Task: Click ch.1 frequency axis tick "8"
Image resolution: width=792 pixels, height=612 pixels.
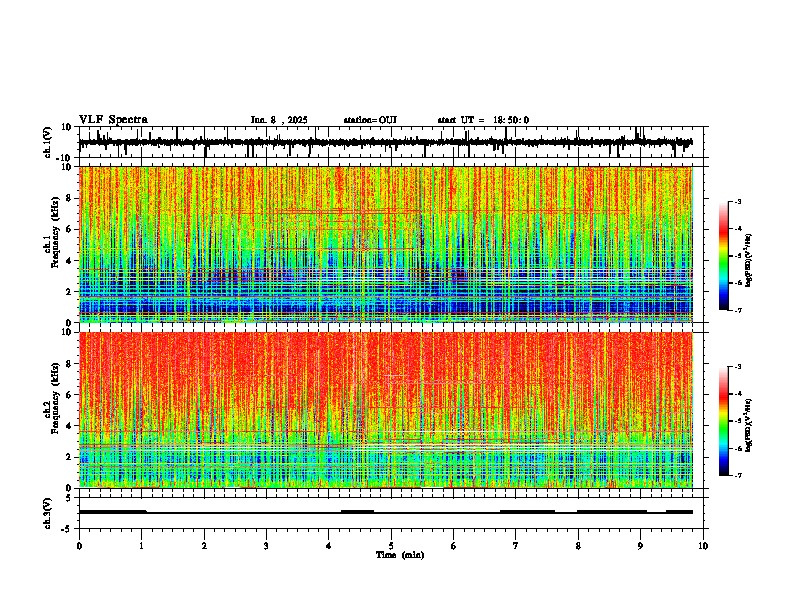Action: click(70, 198)
